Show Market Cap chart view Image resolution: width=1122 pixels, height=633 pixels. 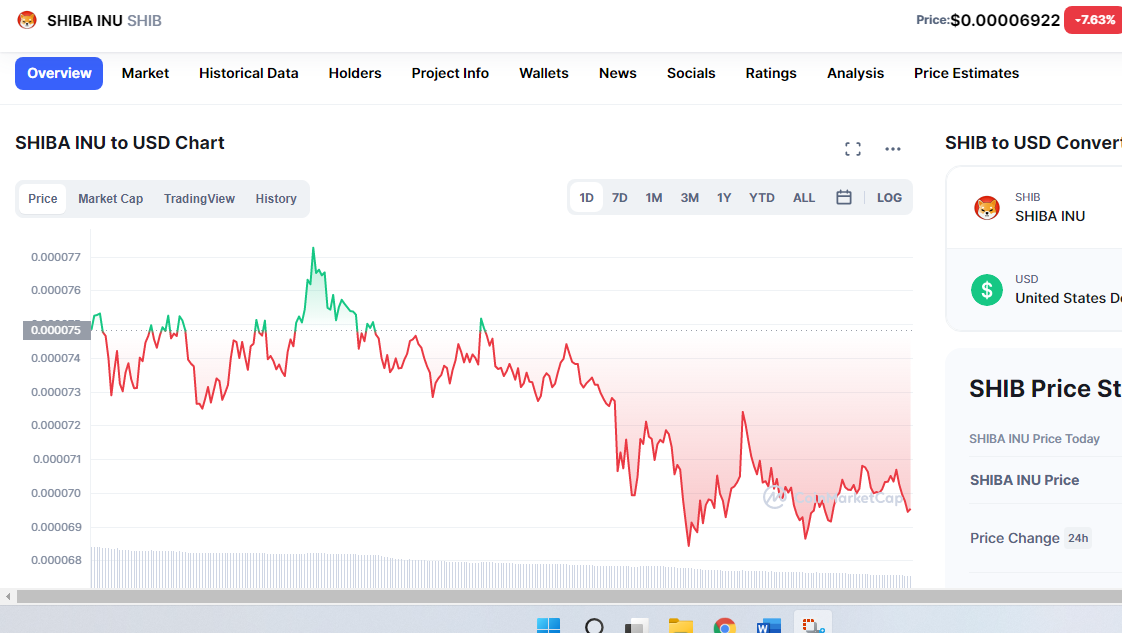tap(110, 199)
